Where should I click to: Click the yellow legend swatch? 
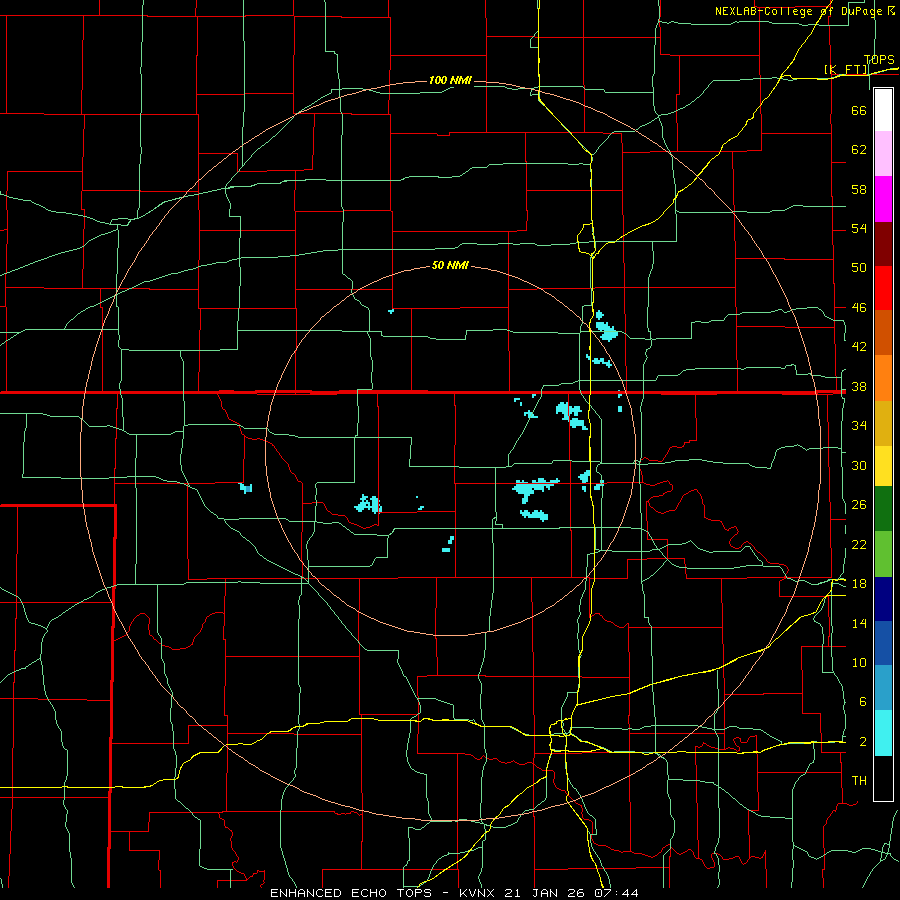point(883,466)
